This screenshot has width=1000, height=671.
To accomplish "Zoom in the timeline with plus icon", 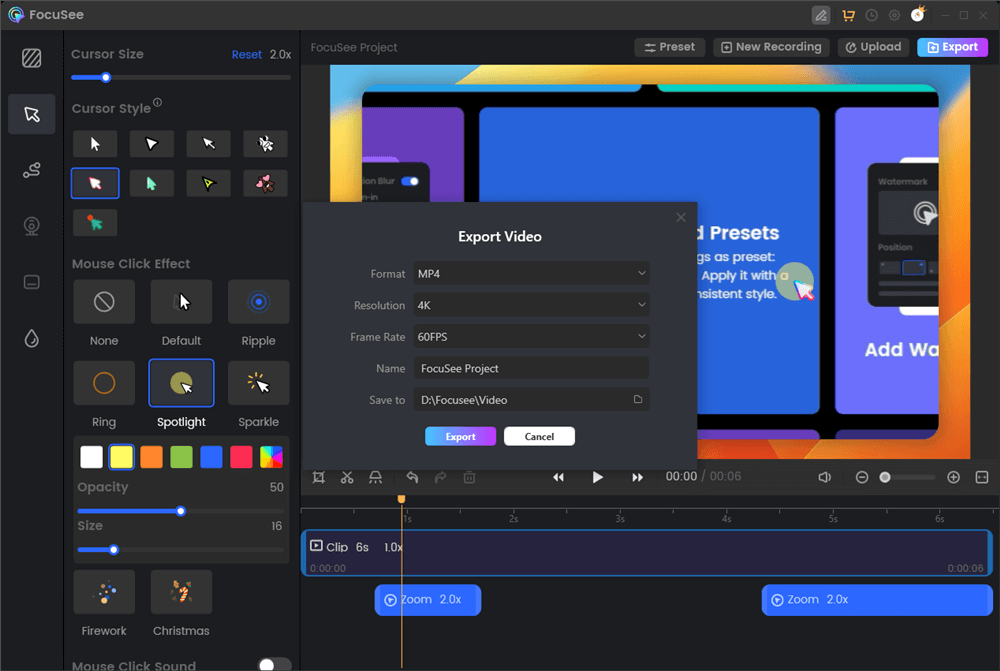I will (x=953, y=477).
